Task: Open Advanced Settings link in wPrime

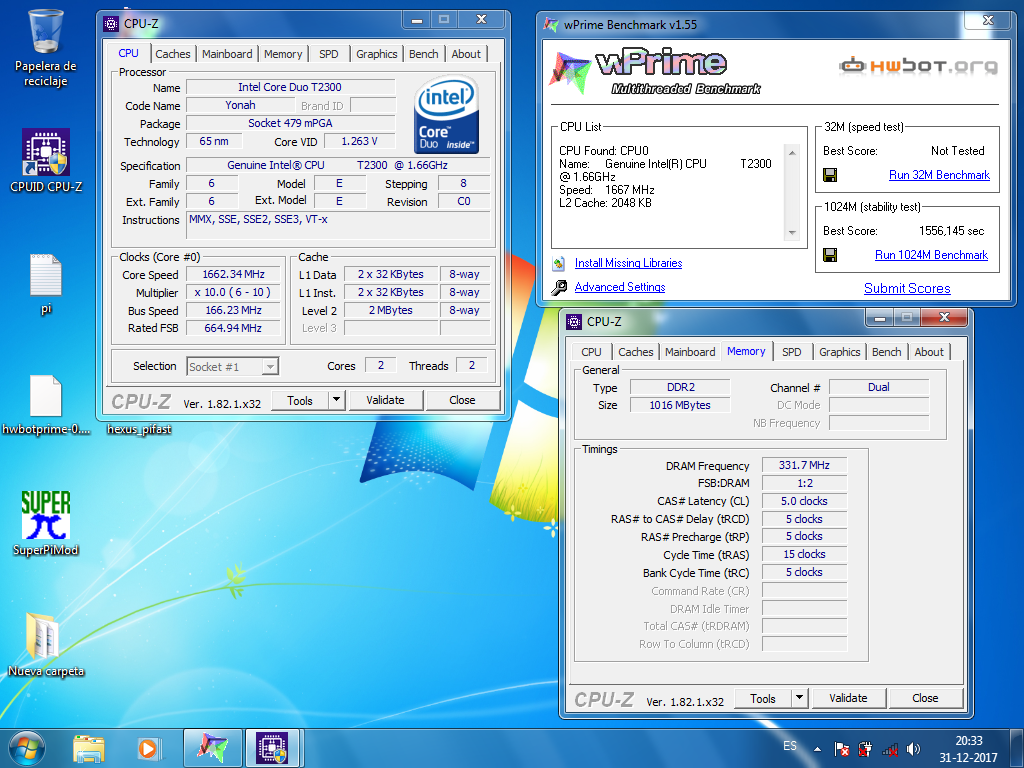Action: pyautogui.click(x=620, y=287)
